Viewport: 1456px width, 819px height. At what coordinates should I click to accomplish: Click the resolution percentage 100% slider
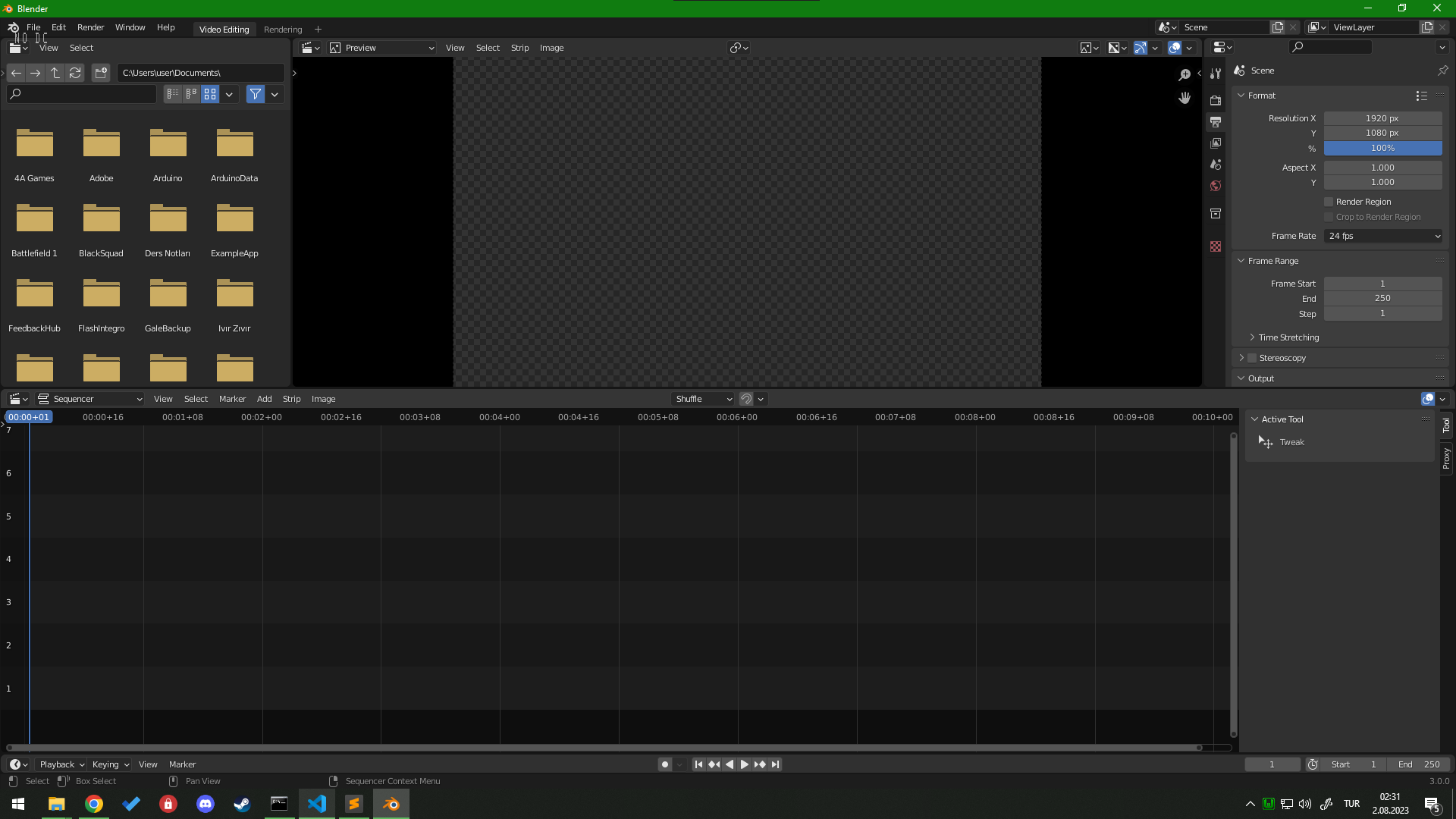coord(1382,149)
